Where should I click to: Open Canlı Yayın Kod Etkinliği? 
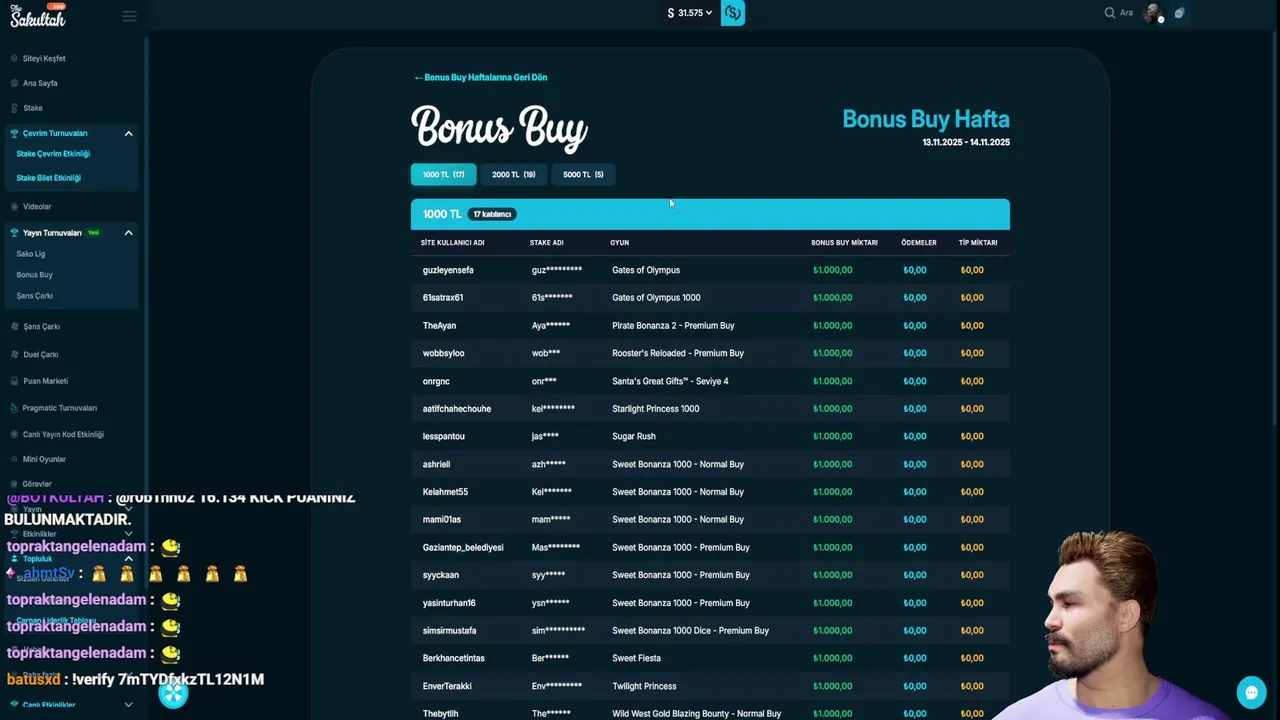coord(63,434)
